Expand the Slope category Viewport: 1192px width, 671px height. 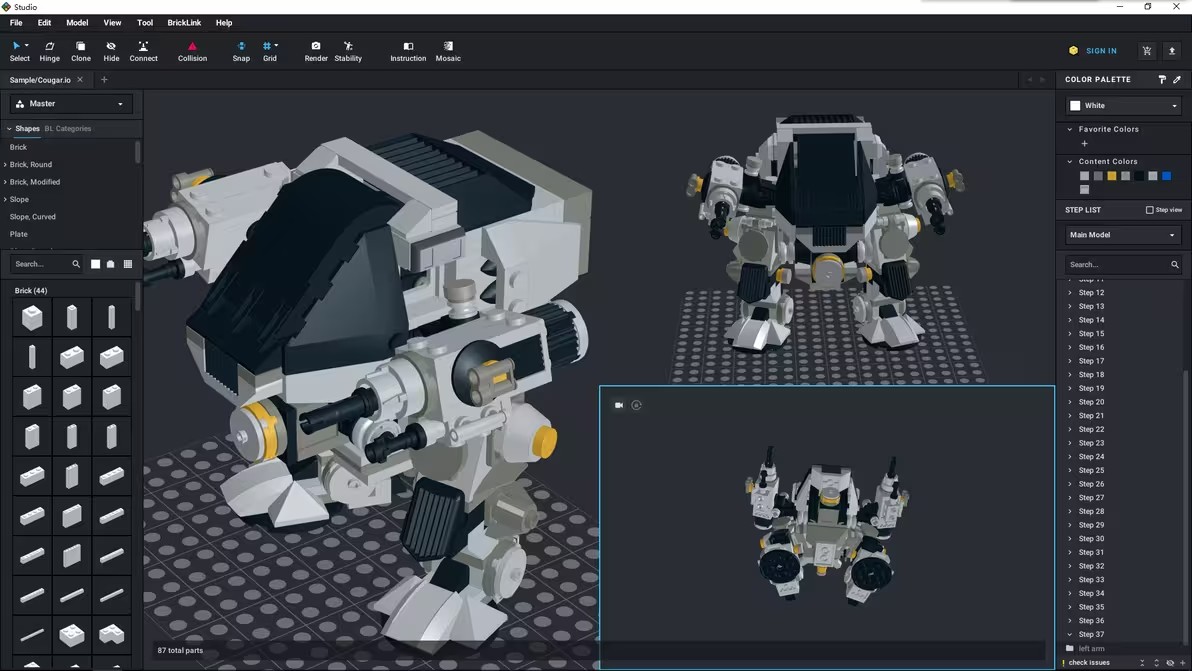(x=5, y=199)
